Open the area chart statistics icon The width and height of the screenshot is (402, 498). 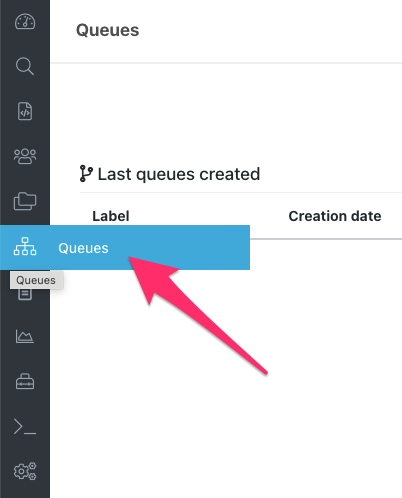point(25,336)
